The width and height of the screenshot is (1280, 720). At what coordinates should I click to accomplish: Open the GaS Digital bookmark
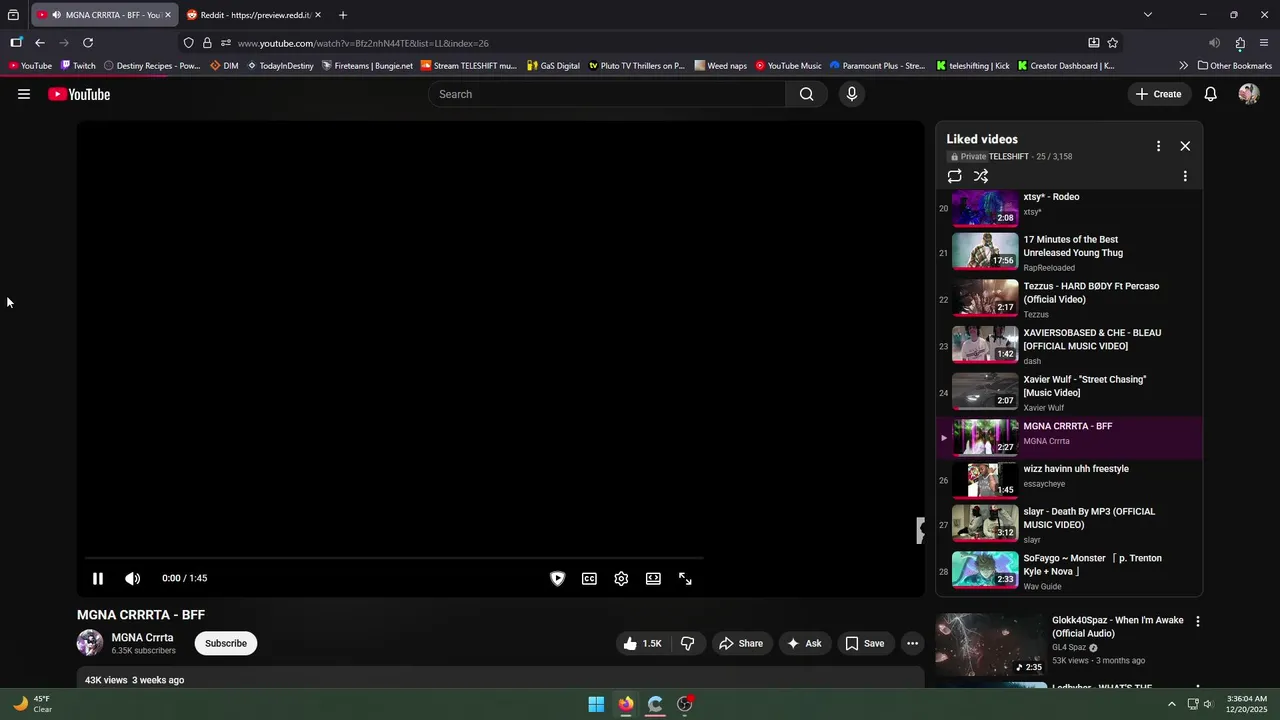pyautogui.click(x=553, y=66)
